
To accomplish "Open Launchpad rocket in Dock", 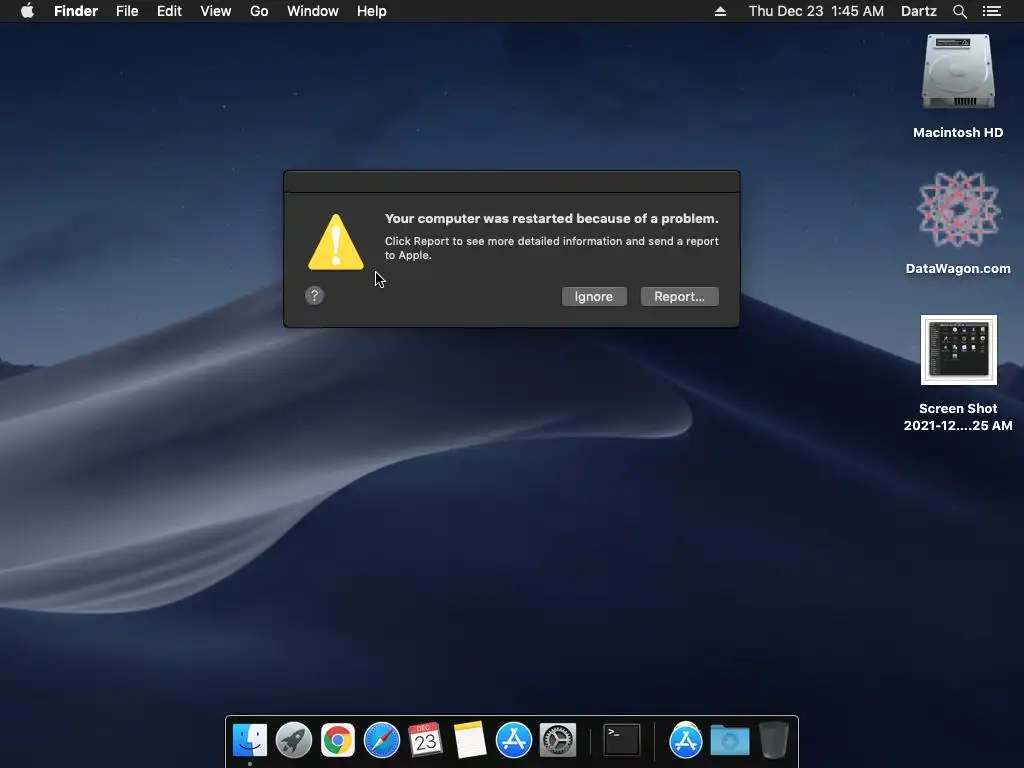I will 293,740.
